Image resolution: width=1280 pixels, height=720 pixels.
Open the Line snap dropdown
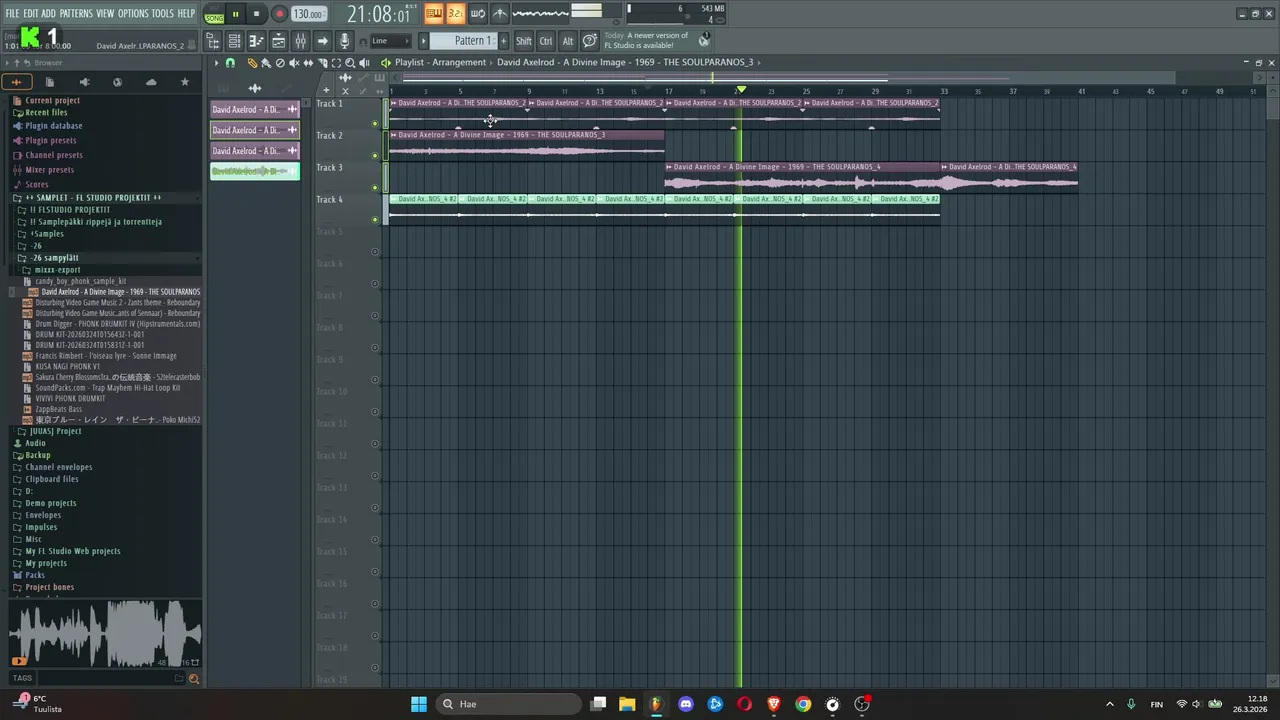coord(390,41)
